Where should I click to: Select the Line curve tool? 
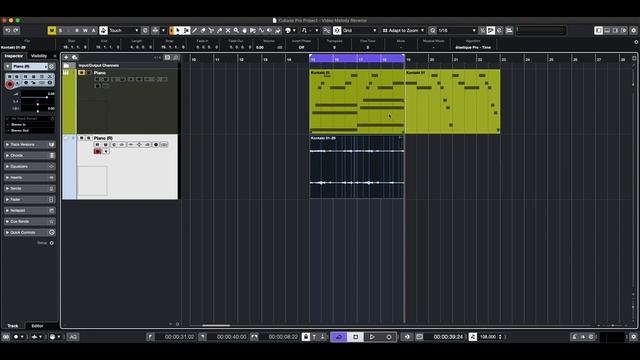tap(261, 31)
